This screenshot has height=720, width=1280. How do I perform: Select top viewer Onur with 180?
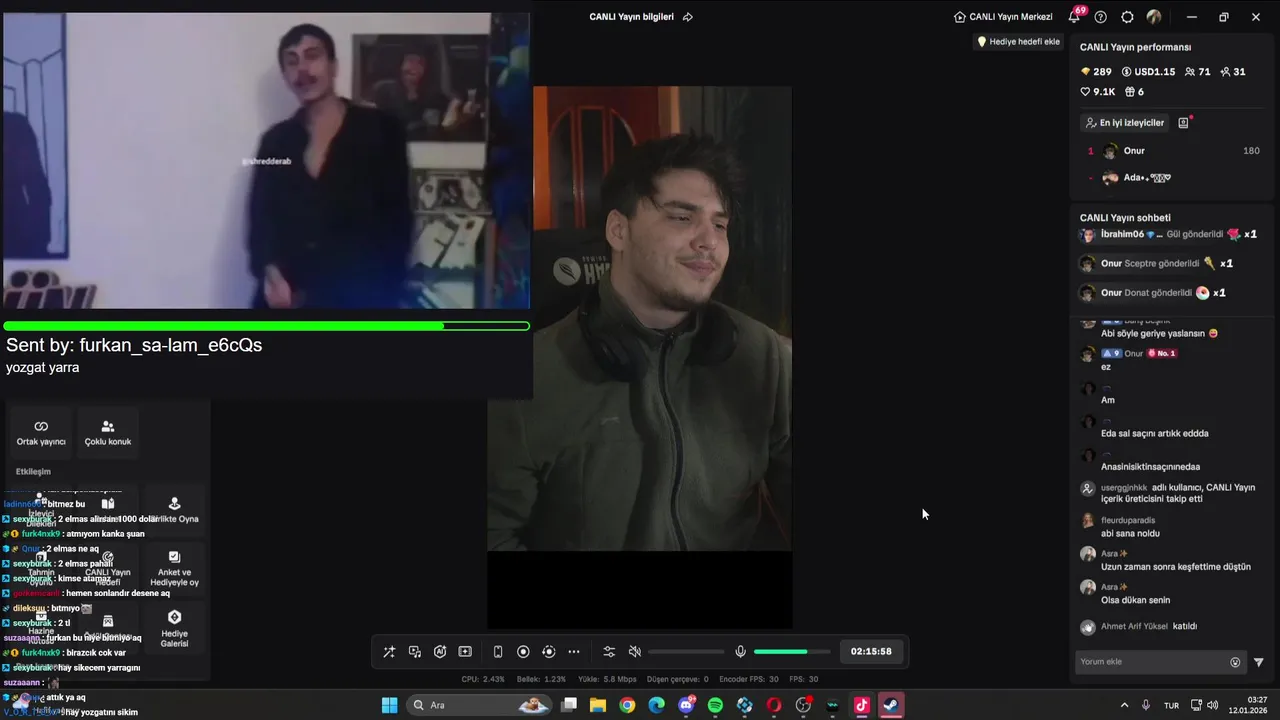coord(1172,151)
